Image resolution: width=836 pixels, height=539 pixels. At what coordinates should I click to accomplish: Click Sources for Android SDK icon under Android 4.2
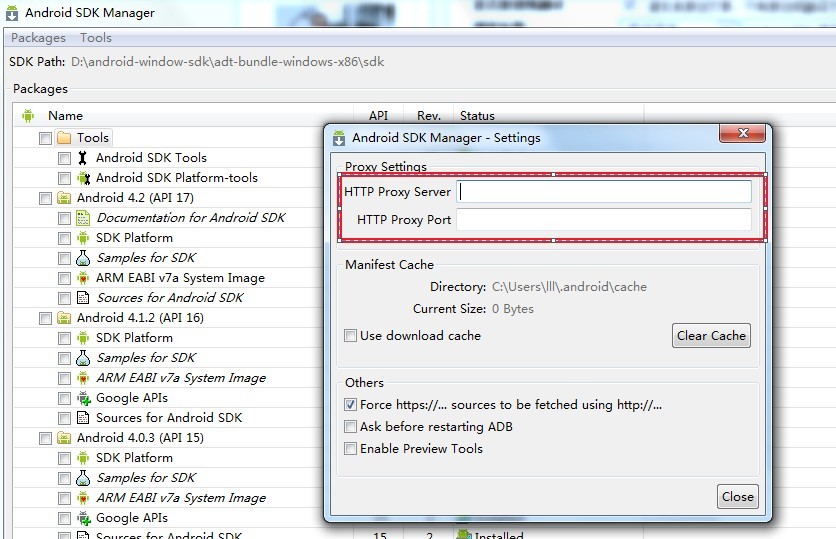pyautogui.click(x=83, y=297)
